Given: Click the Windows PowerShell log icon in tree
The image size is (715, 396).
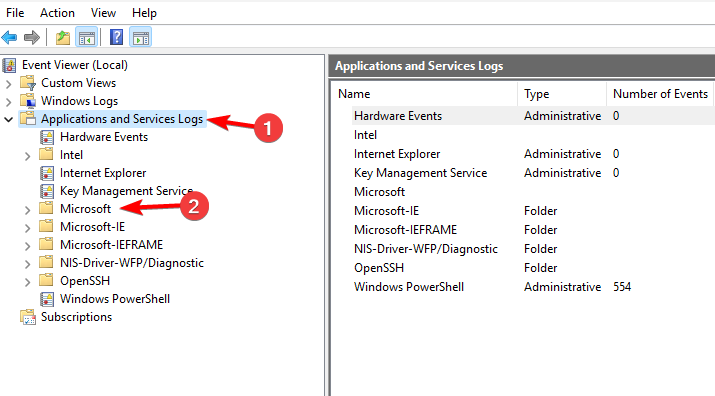Looking at the screenshot, I should click(x=47, y=299).
